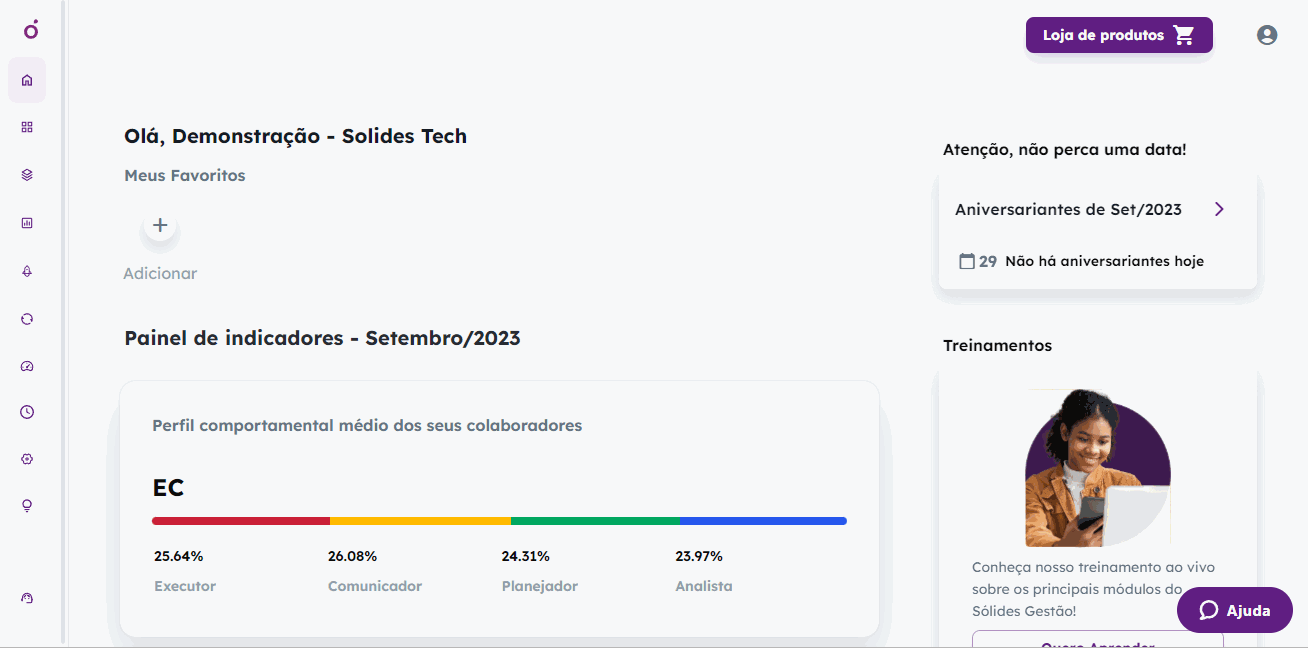1308x648 pixels.
Task: Click the headset support icon at sidebar bottom
Action: [x=27, y=598]
